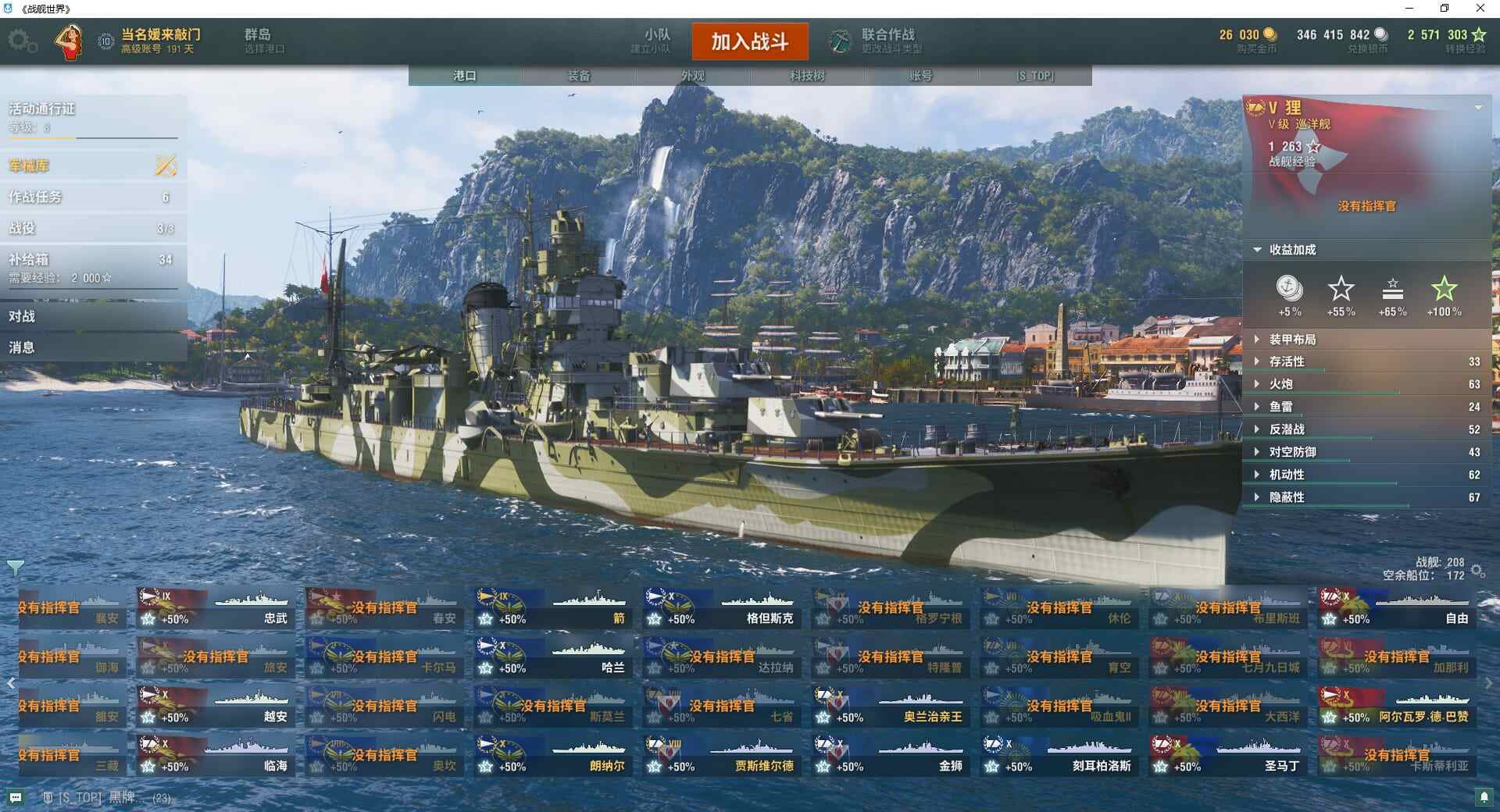Click the 军械库 armory icon
This screenshot has width=1500, height=812.
[166, 166]
